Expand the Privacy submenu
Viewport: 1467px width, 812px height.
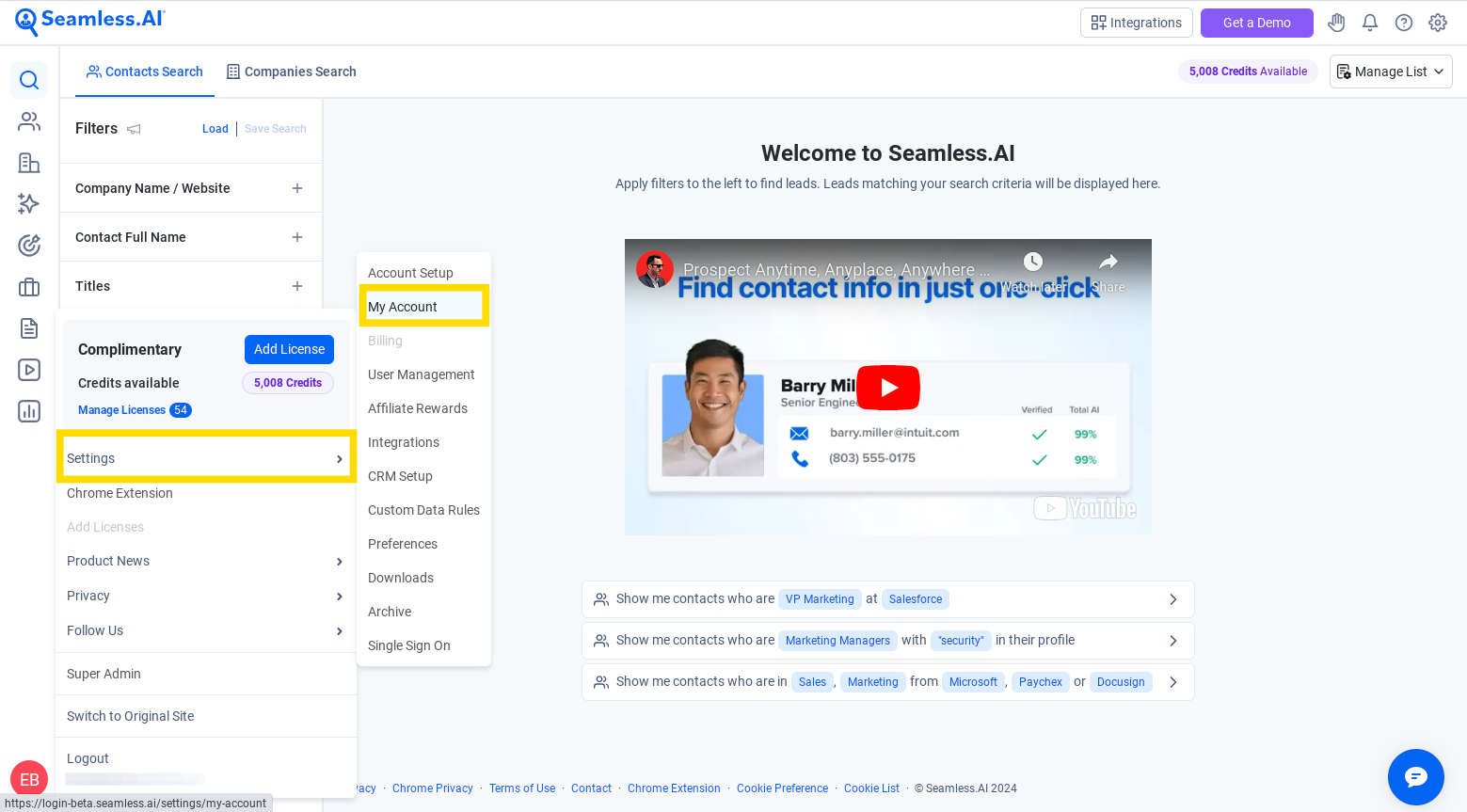click(204, 596)
